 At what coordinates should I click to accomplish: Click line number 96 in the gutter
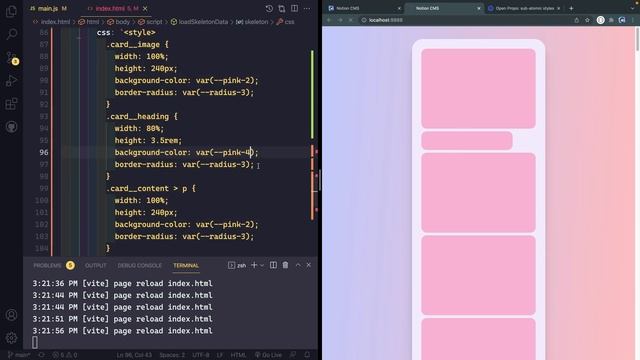point(44,152)
